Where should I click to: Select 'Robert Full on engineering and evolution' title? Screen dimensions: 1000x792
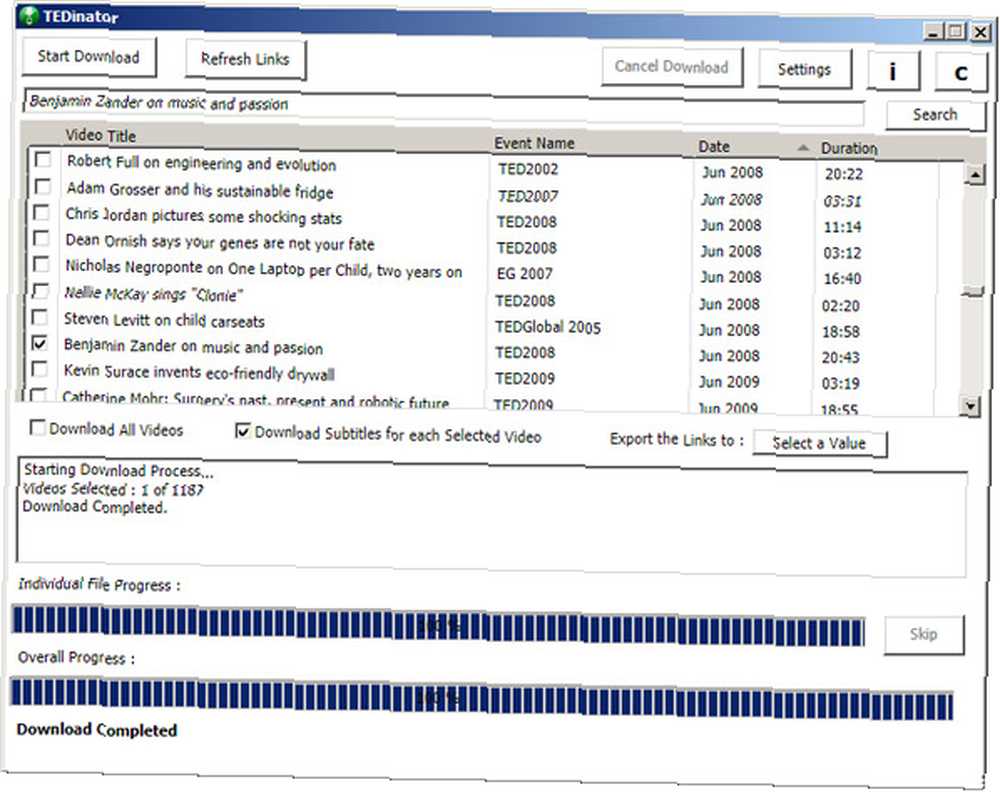[202, 163]
